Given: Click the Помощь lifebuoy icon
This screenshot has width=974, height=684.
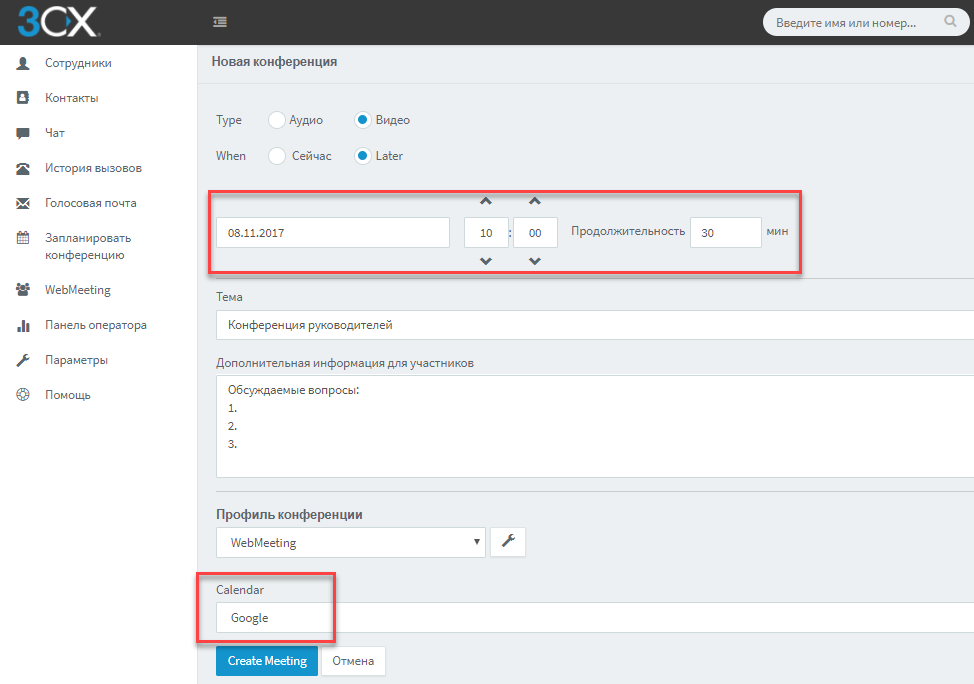Looking at the screenshot, I should point(23,394).
